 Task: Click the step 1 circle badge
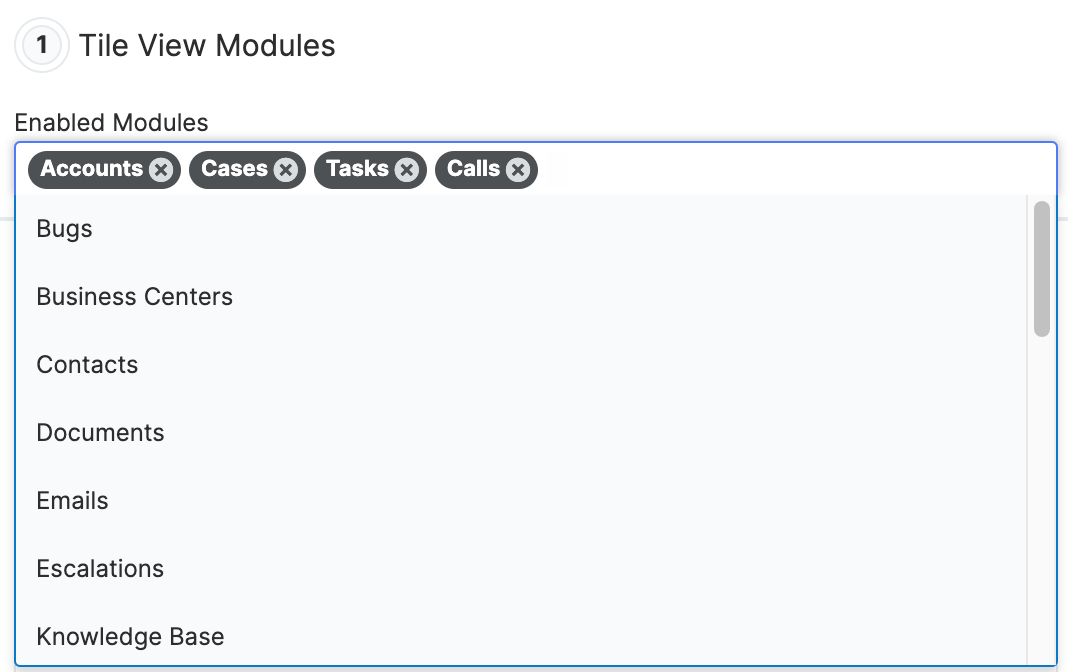click(x=42, y=44)
